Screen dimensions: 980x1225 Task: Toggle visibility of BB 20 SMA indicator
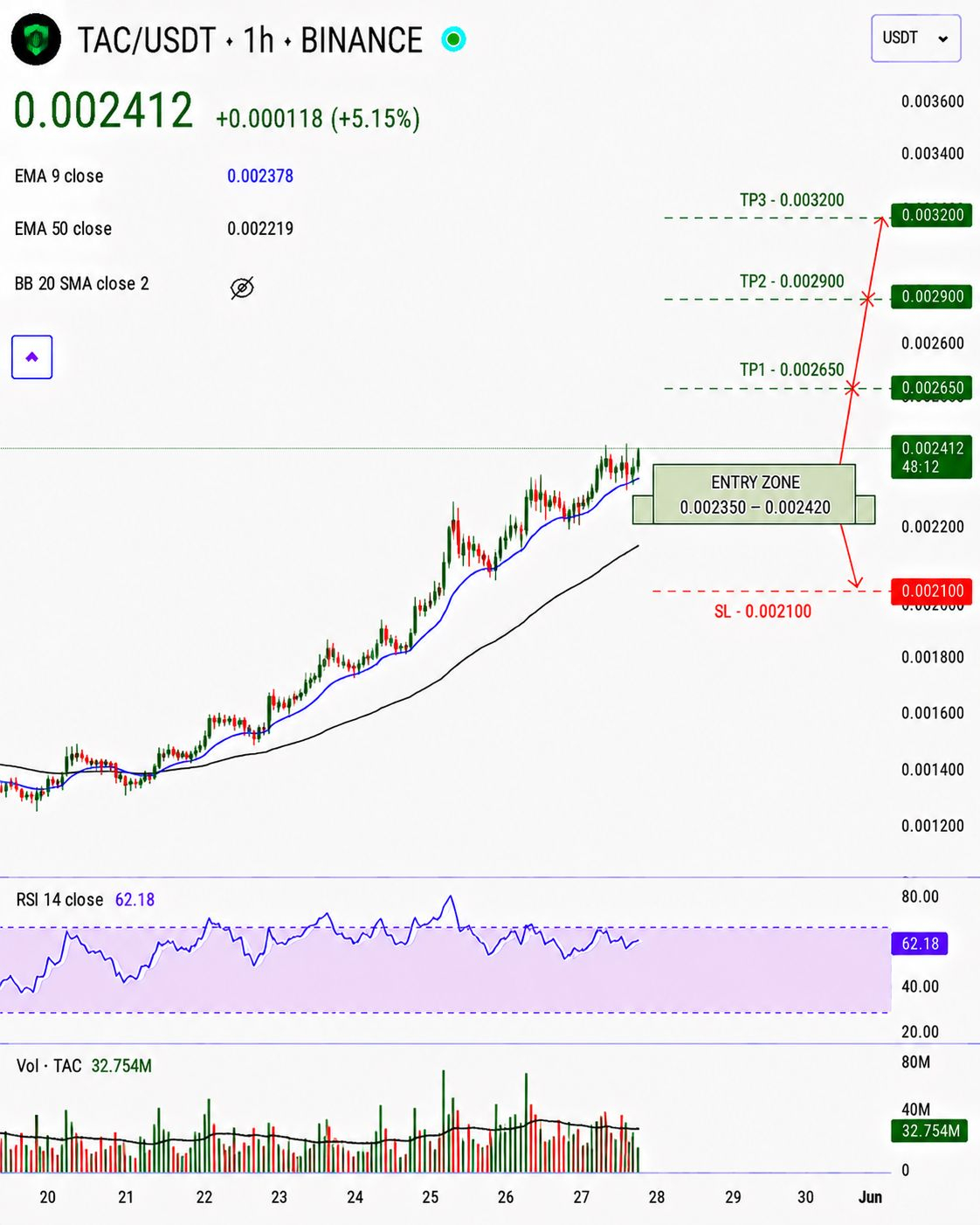click(x=242, y=287)
